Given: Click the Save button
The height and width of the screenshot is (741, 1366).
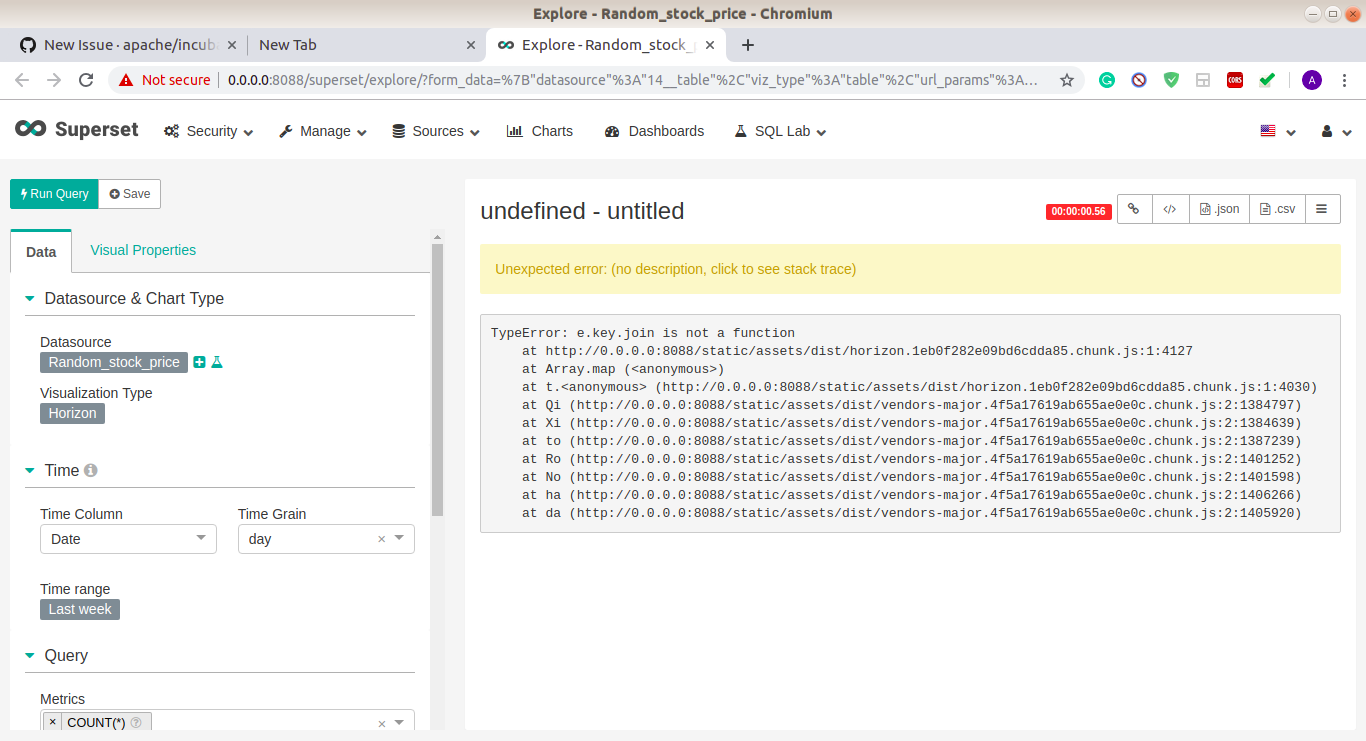Looking at the screenshot, I should [129, 193].
